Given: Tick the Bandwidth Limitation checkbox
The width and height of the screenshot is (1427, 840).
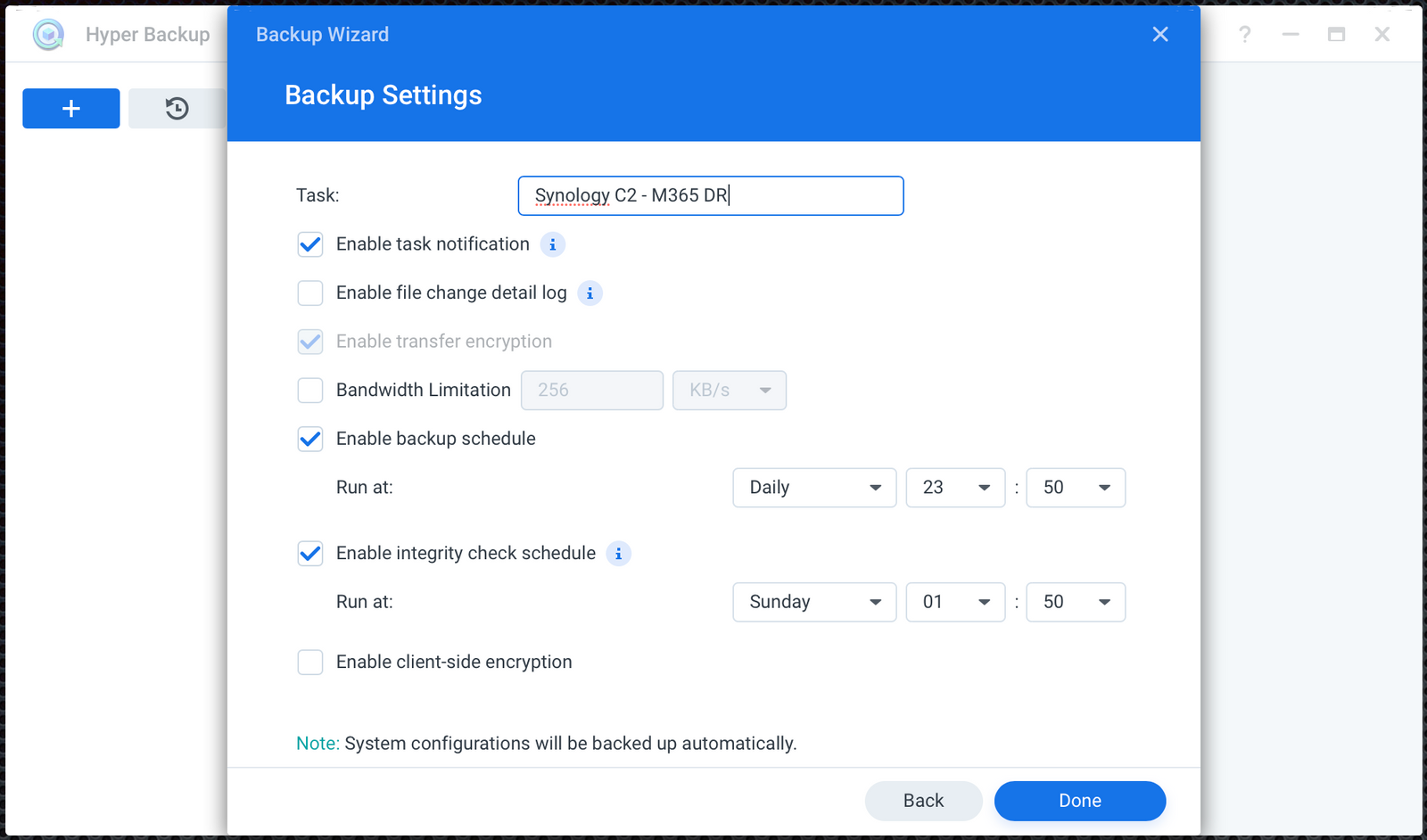Looking at the screenshot, I should [x=310, y=391].
